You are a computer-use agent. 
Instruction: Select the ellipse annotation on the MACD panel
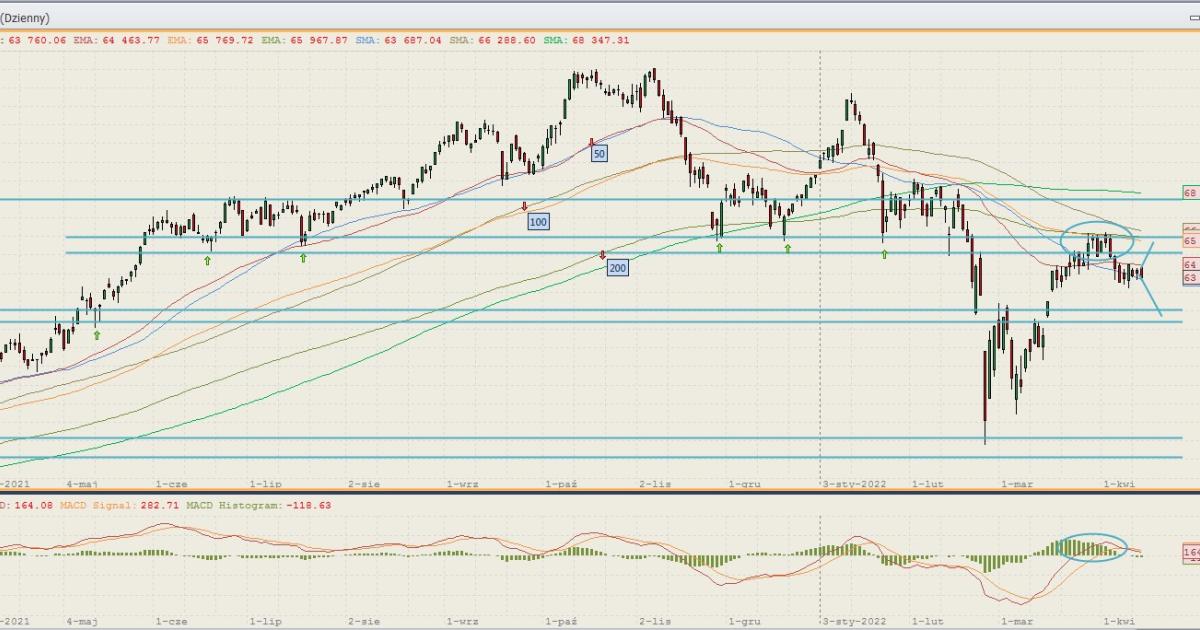[1060, 546]
